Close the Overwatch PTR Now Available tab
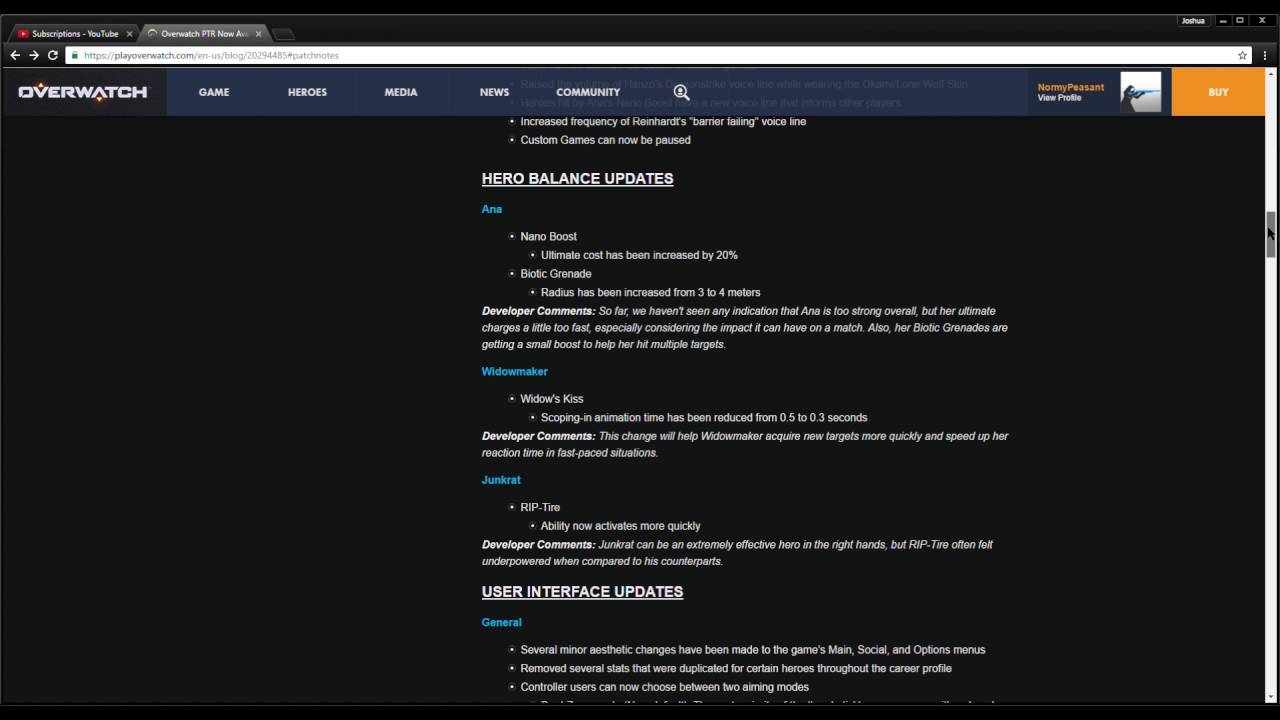The width and height of the screenshot is (1280, 720). click(258, 34)
